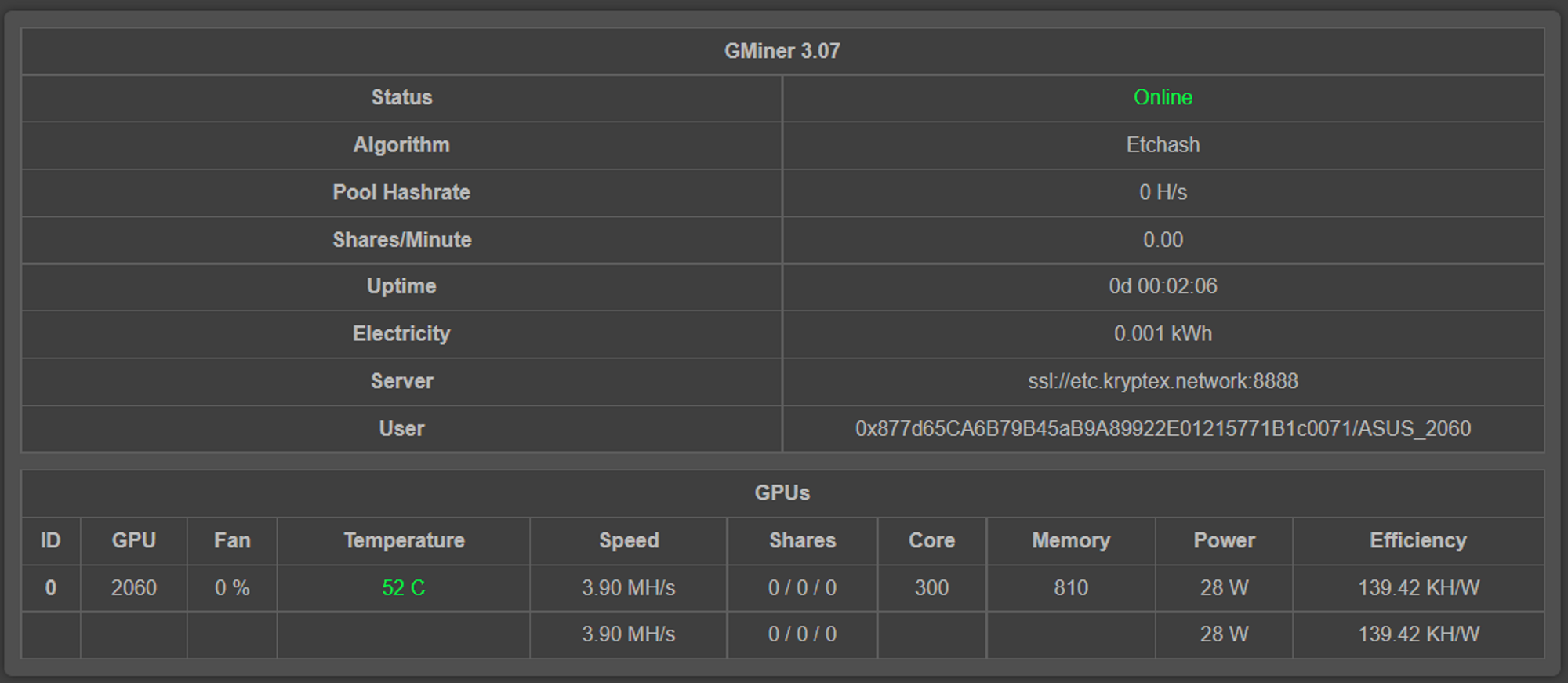Click the Temperature column header
Screen dimensions: 1568x683
coord(404,540)
